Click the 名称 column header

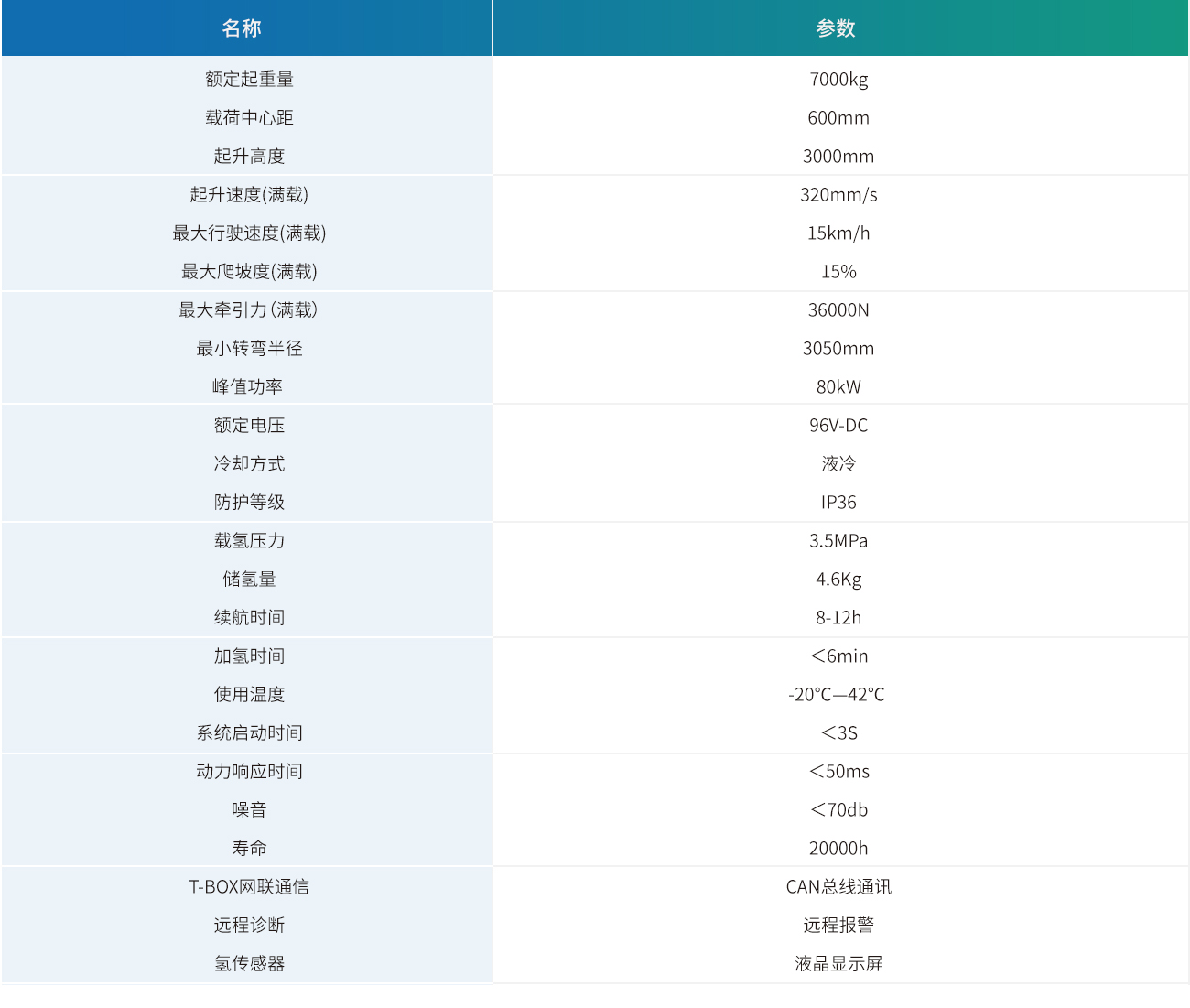[x=242, y=28]
